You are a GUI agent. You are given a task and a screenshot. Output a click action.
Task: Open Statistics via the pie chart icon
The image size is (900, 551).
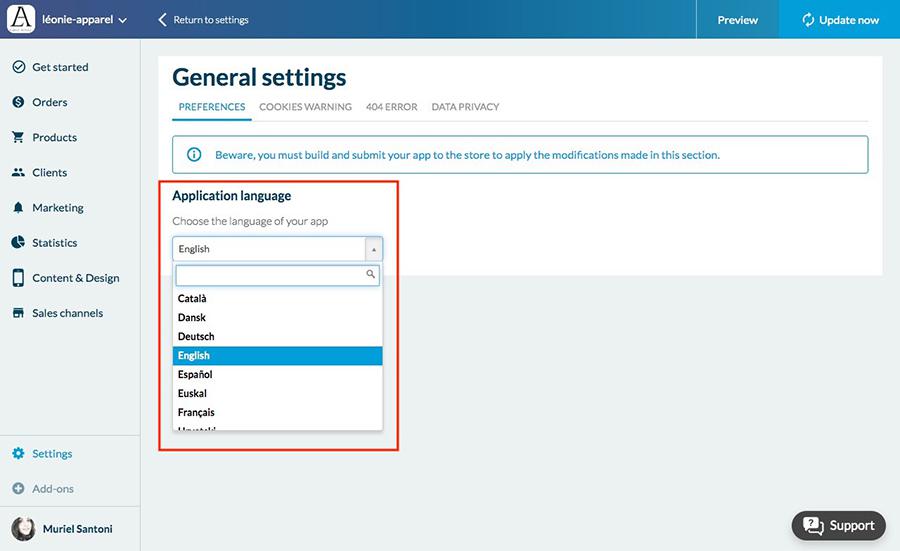[18, 243]
